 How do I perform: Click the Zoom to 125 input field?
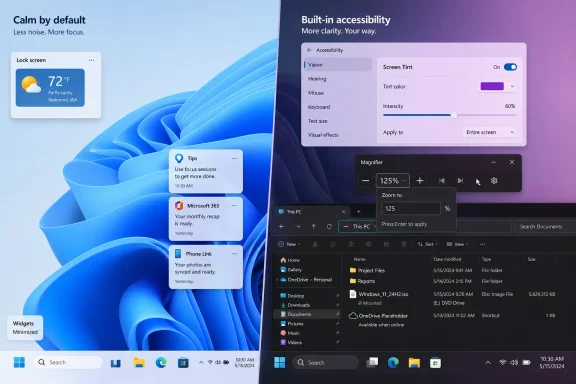[x=411, y=208]
